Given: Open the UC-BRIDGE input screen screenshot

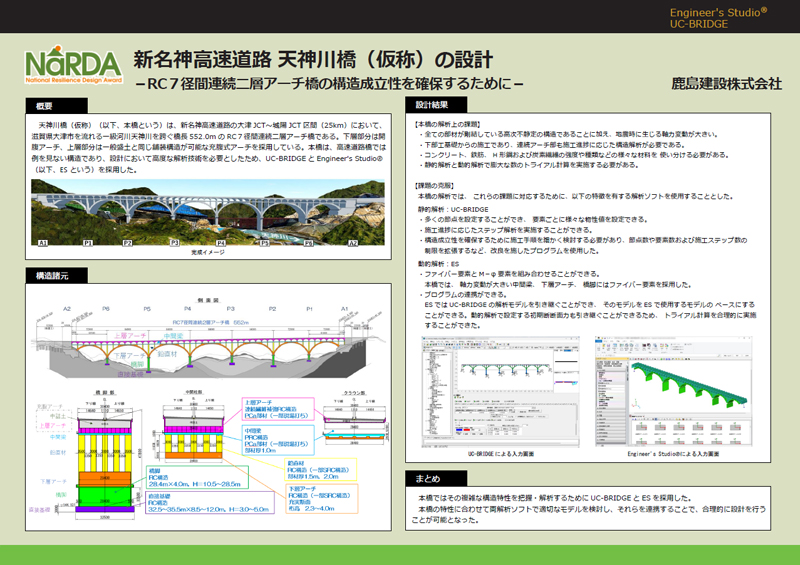Looking at the screenshot, I should click(501, 392).
